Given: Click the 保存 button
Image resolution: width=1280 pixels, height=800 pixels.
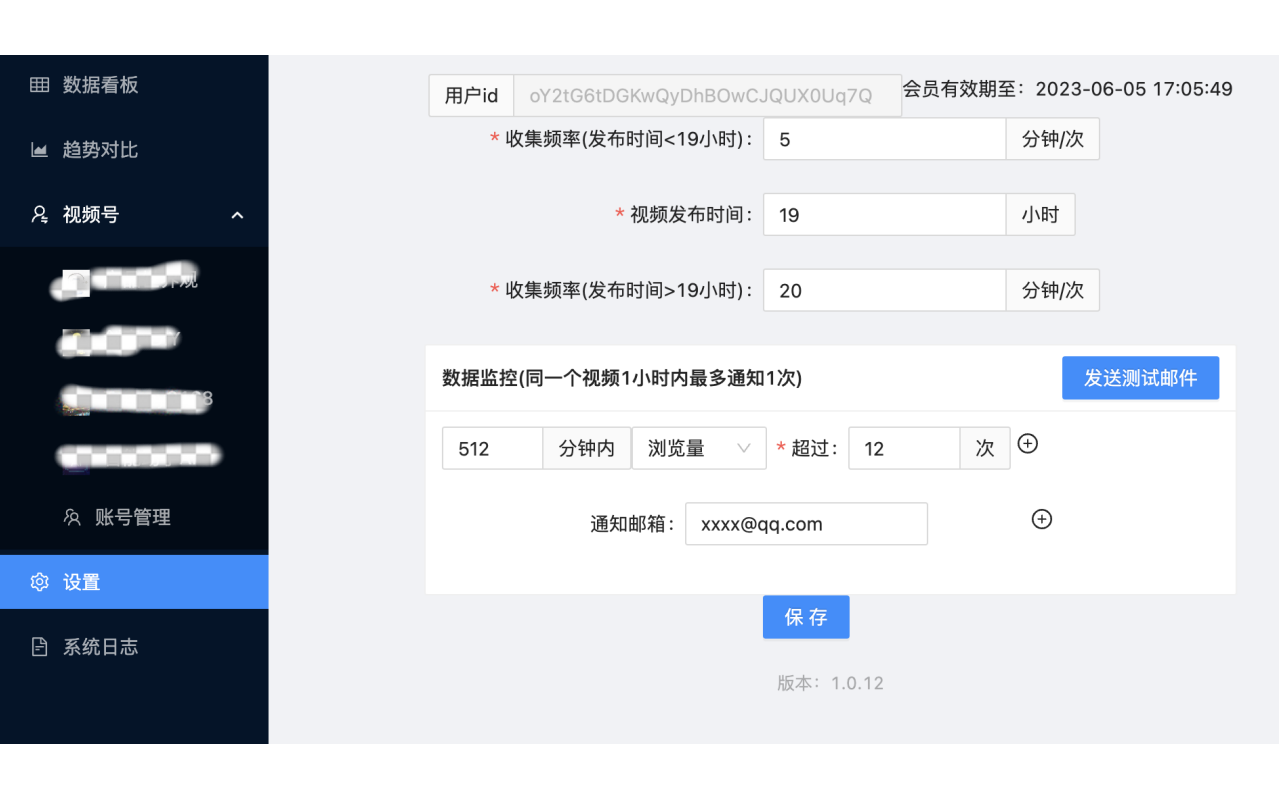Looking at the screenshot, I should pos(806,617).
